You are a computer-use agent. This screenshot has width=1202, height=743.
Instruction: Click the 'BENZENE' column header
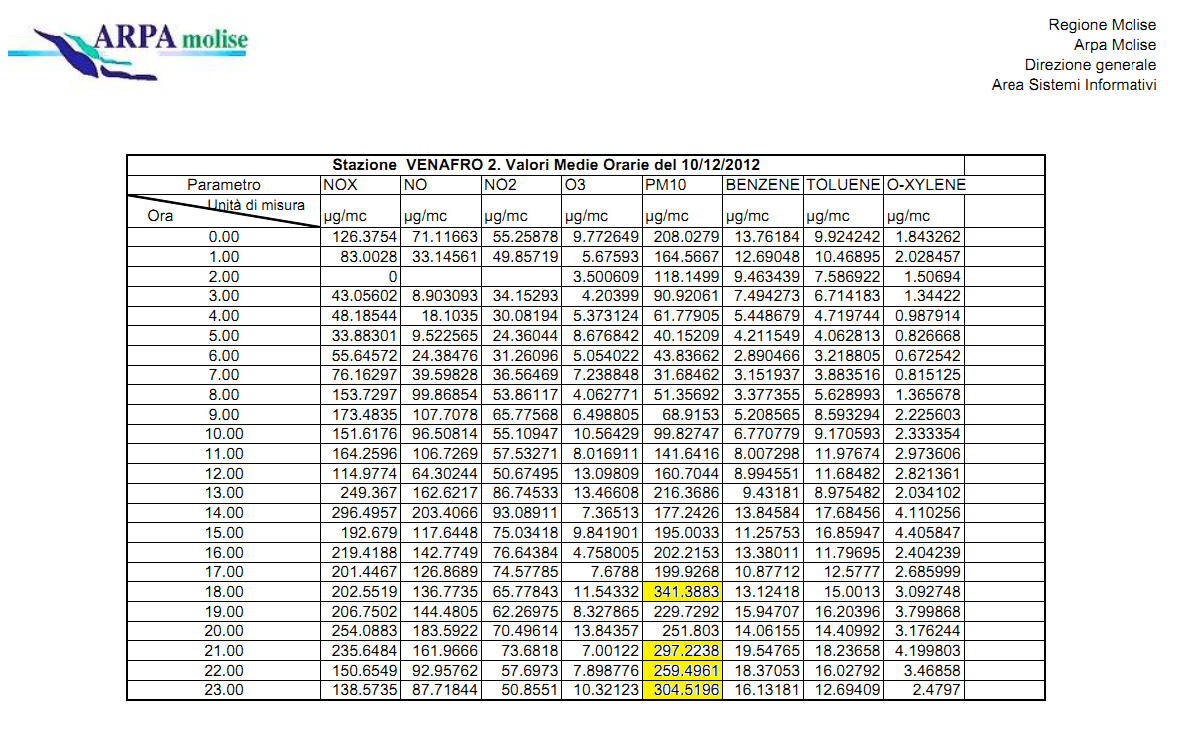[762, 185]
